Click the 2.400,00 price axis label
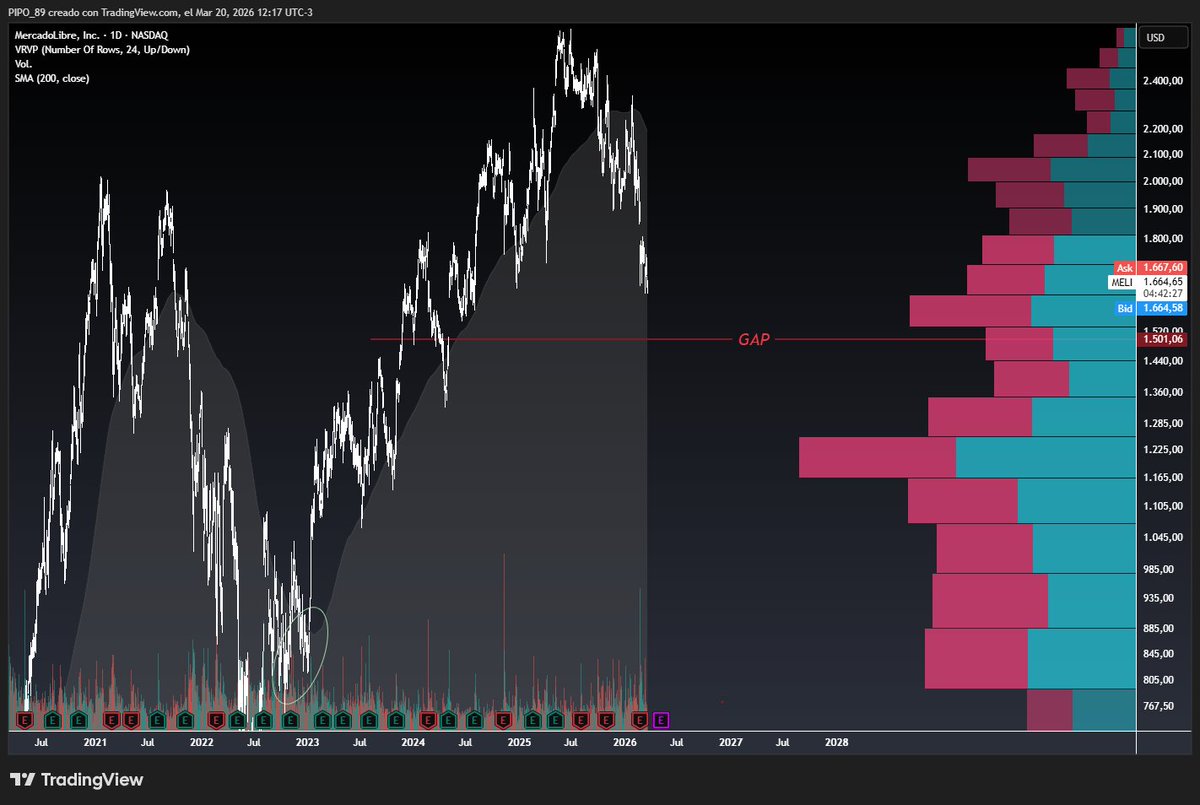Image resolution: width=1200 pixels, height=805 pixels. pos(1163,81)
